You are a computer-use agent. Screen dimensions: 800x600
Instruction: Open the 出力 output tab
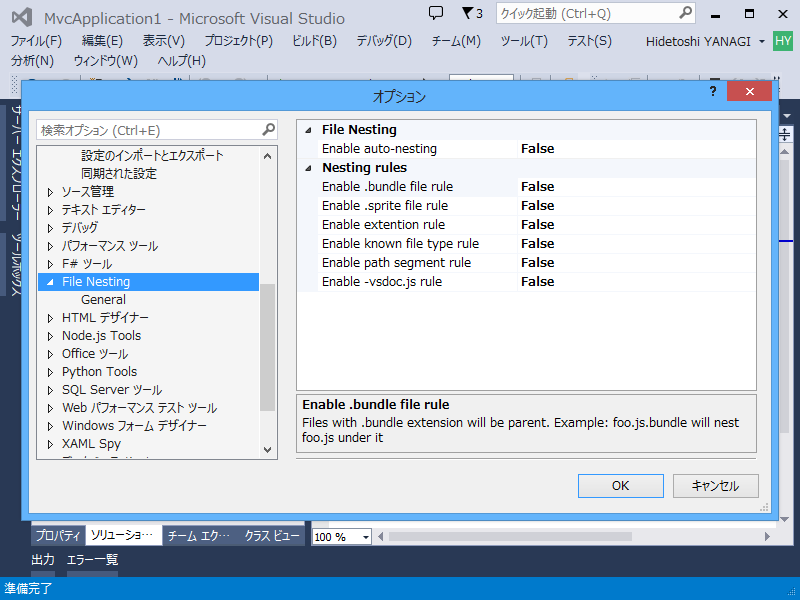(43, 560)
